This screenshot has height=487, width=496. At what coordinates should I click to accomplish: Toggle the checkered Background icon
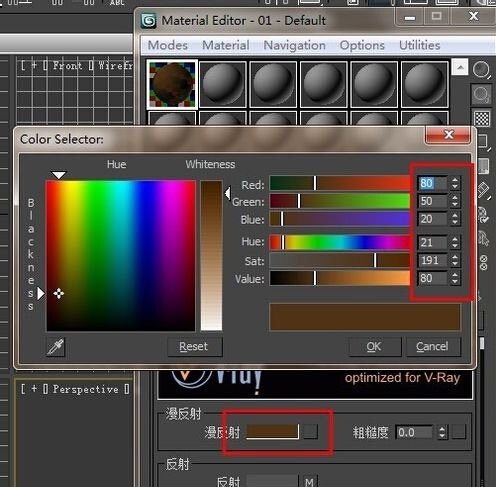(481, 118)
